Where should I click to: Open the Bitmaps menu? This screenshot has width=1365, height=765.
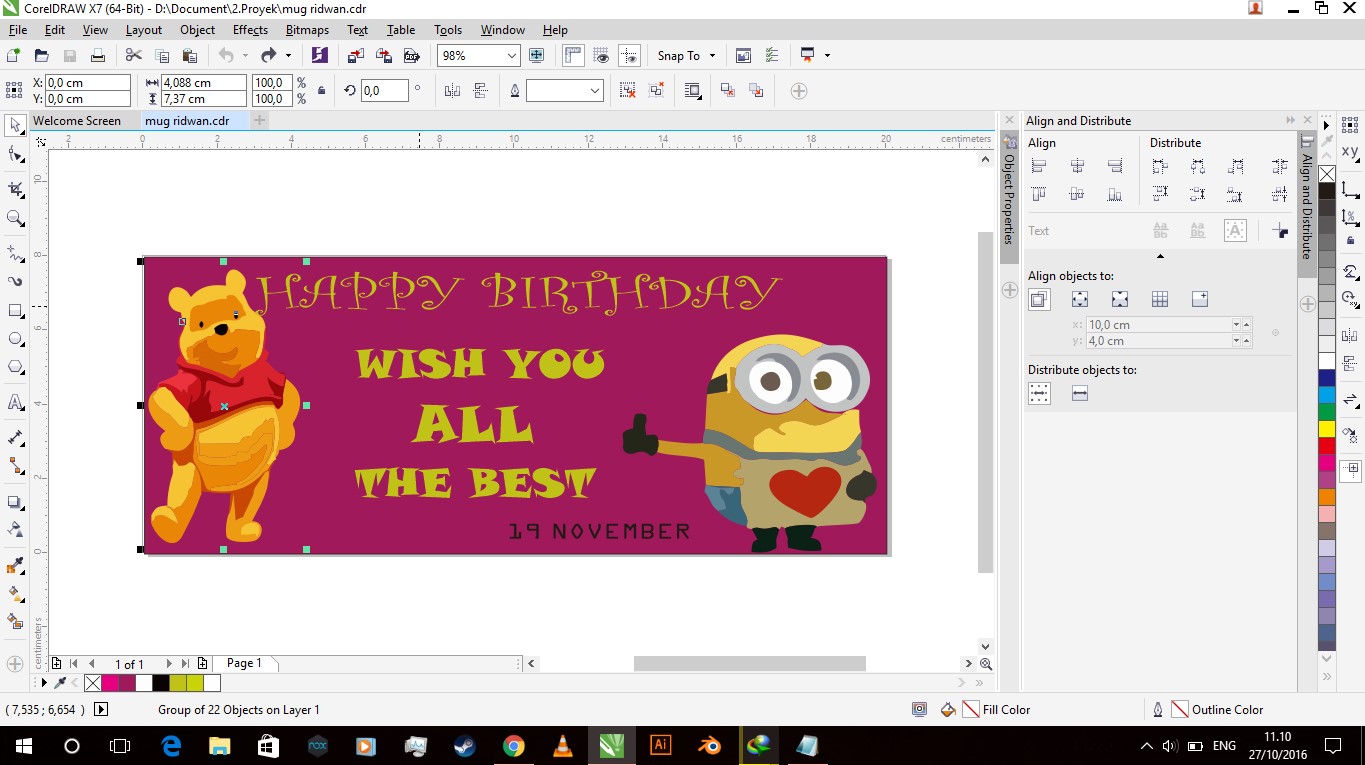pyautogui.click(x=306, y=29)
